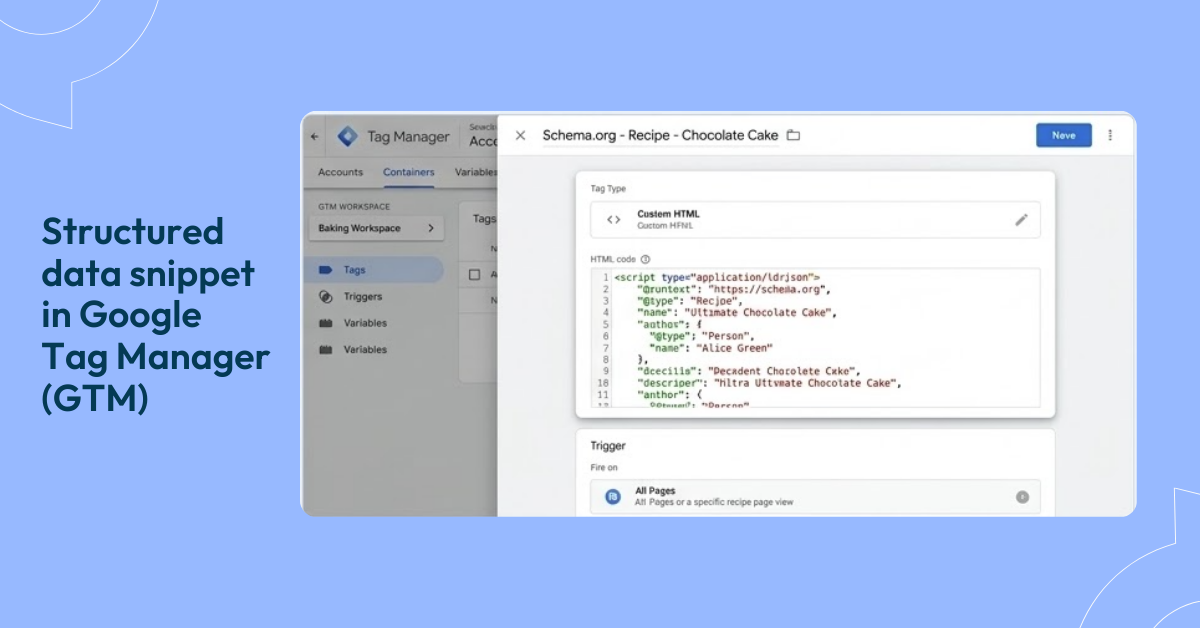Click the folder icon next to the tag name
Viewport: 1200px width, 628px height.
(x=793, y=135)
